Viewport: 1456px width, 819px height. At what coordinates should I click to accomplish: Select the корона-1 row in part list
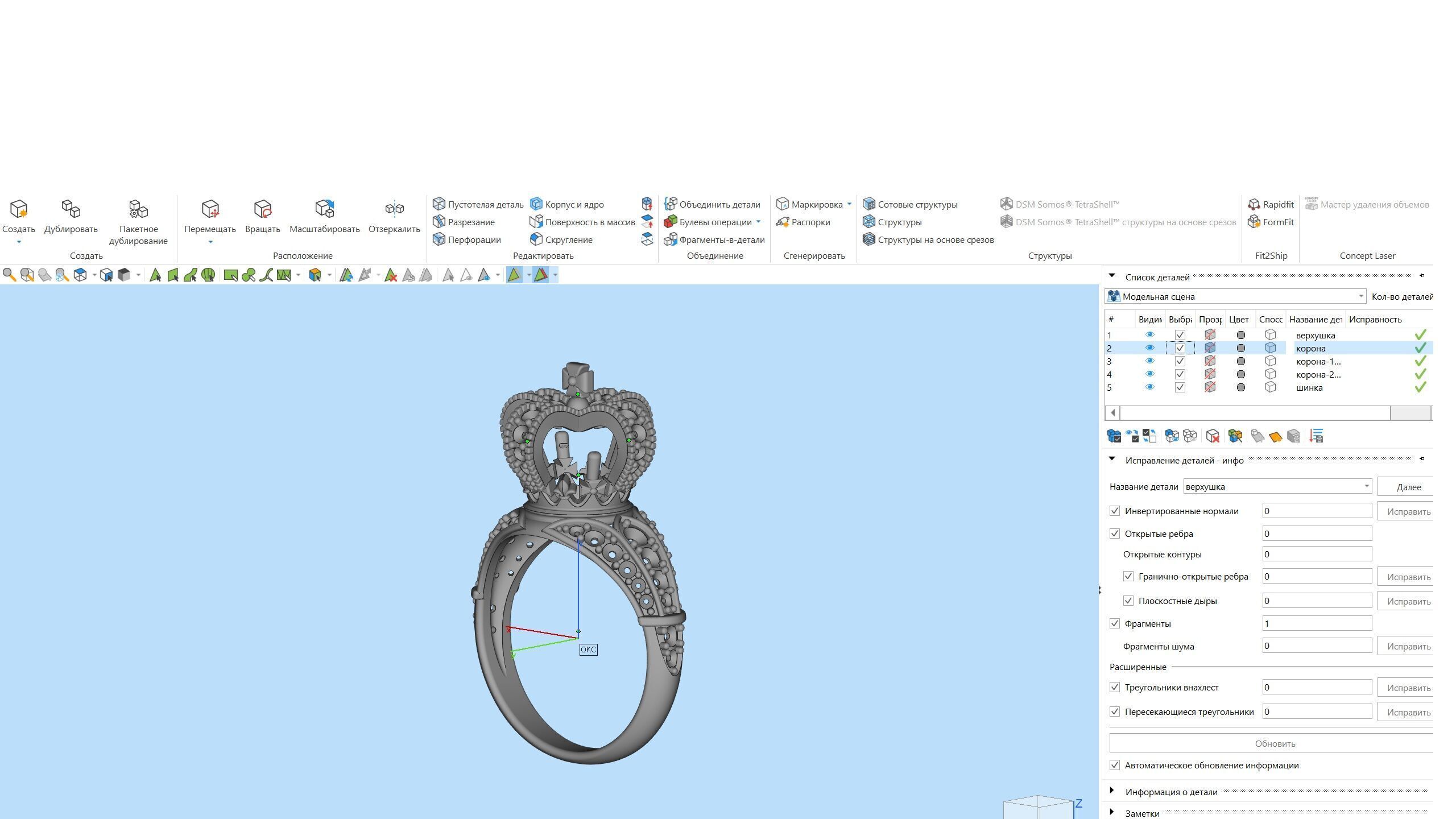point(1269,361)
